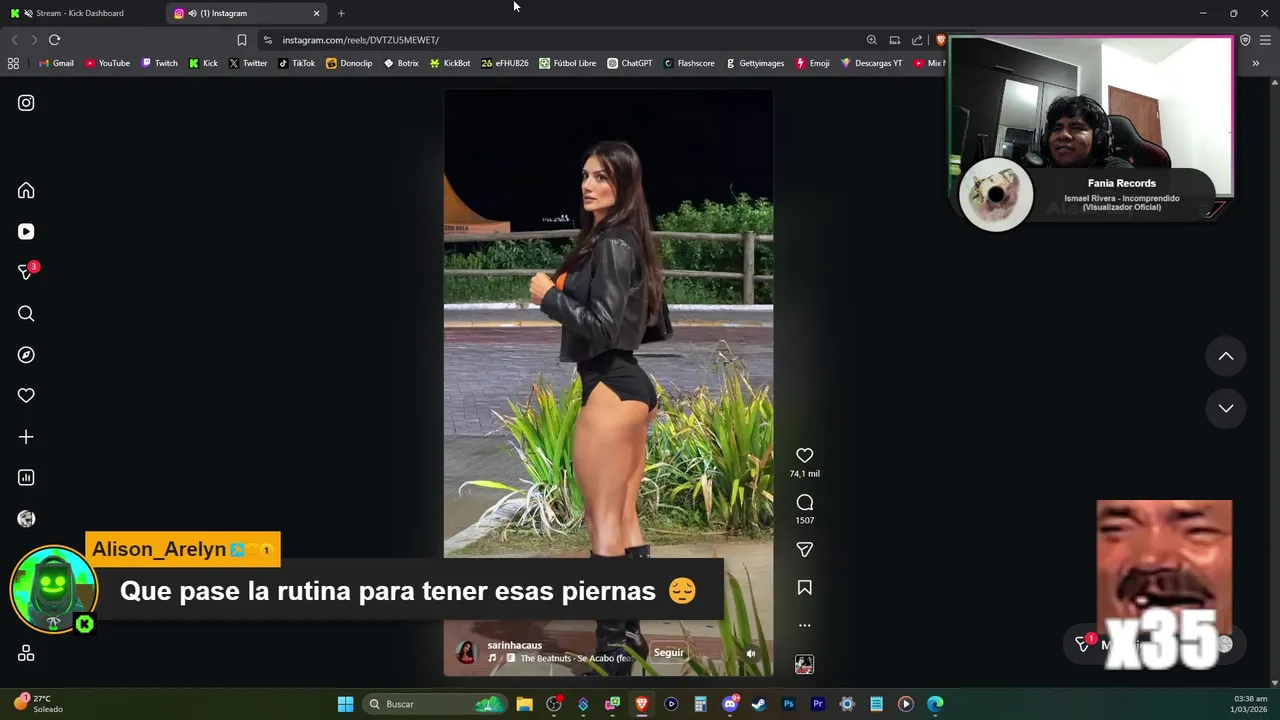
Task: Open the reel's three-dot options menu
Action: point(804,626)
